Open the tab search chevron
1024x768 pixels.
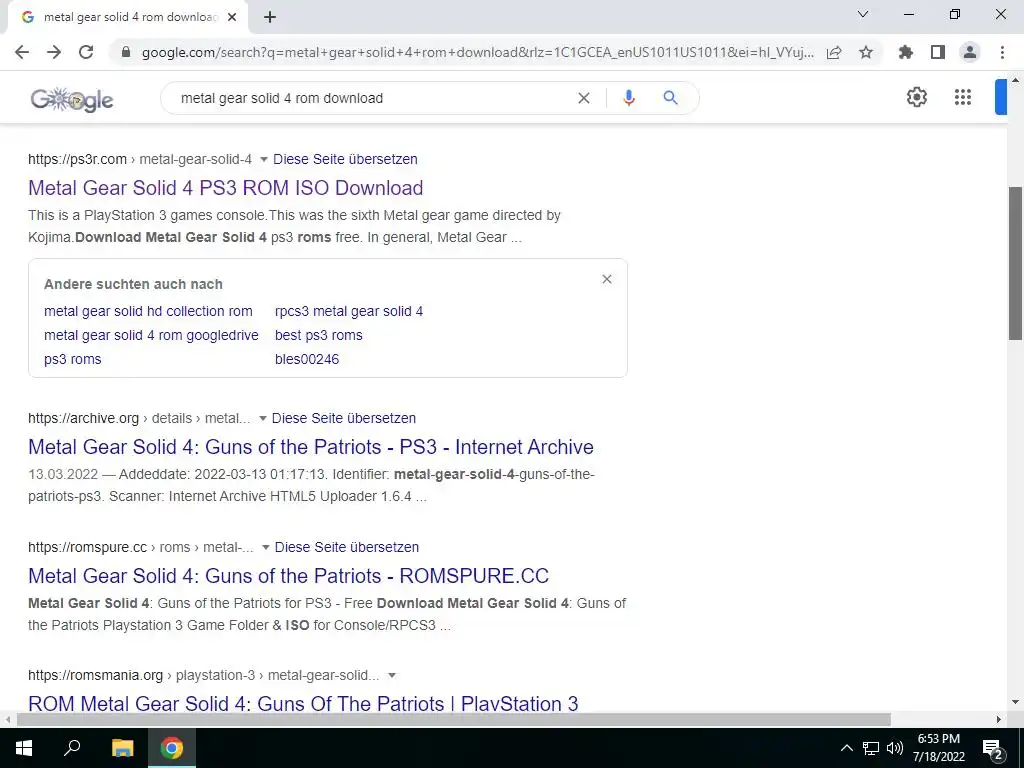tap(863, 14)
